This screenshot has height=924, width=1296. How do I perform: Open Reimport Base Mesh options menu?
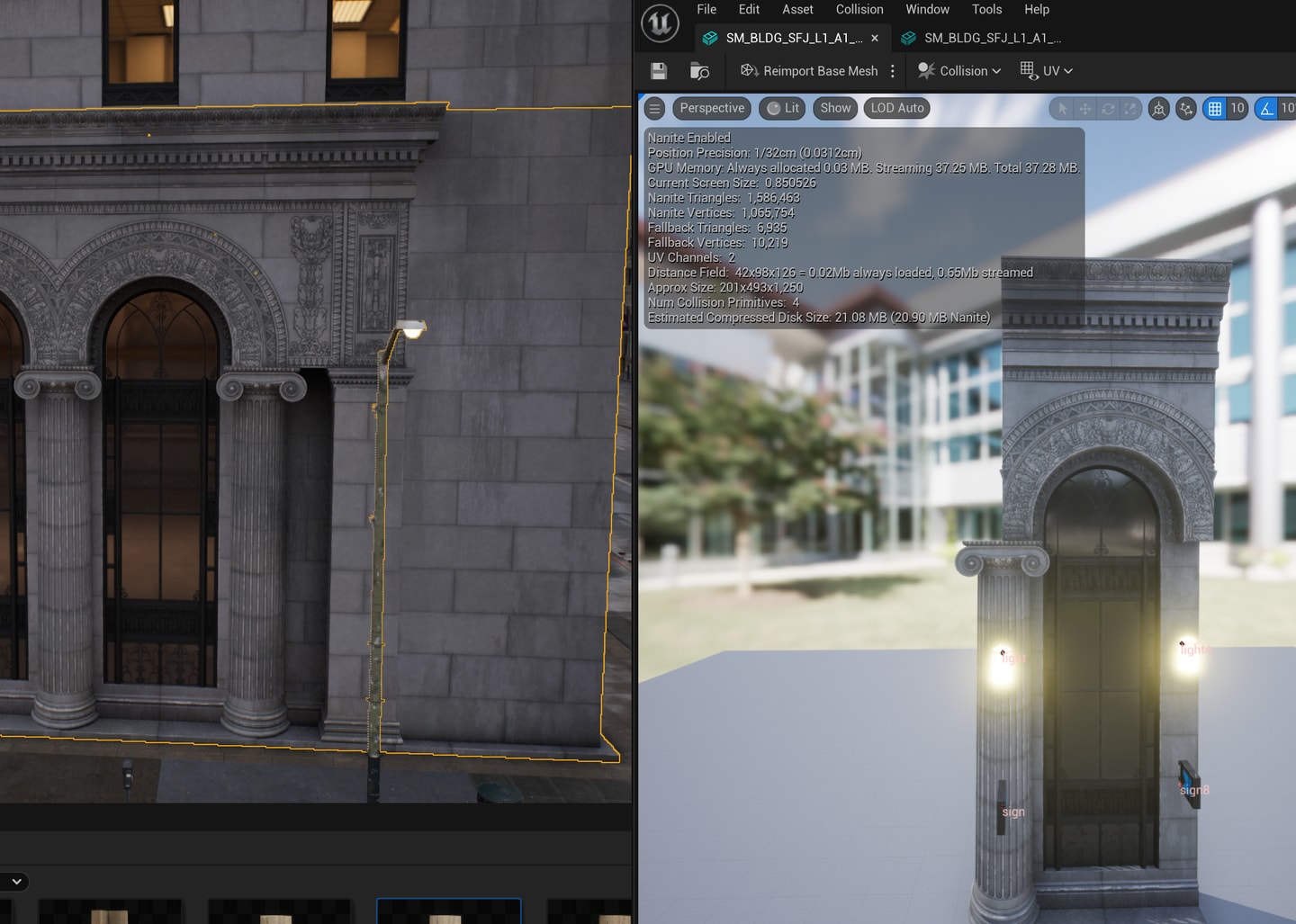893,71
